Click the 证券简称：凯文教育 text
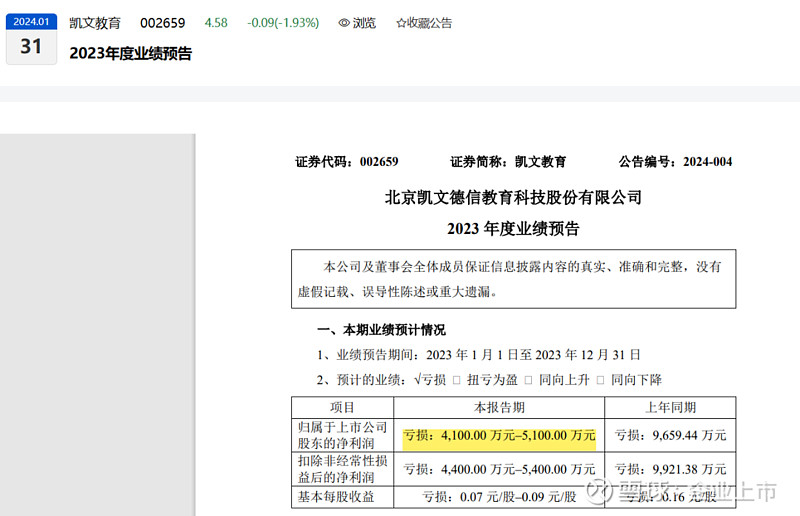This screenshot has width=800, height=516. click(x=508, y=162)
